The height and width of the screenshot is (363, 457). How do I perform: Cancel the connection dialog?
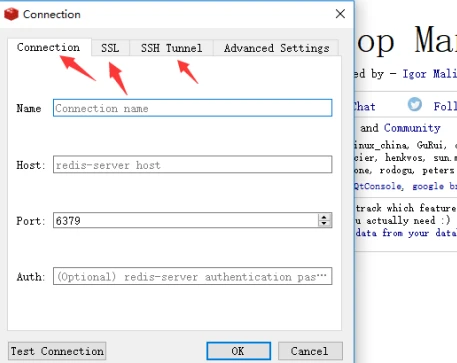click(x=310, y=351)
